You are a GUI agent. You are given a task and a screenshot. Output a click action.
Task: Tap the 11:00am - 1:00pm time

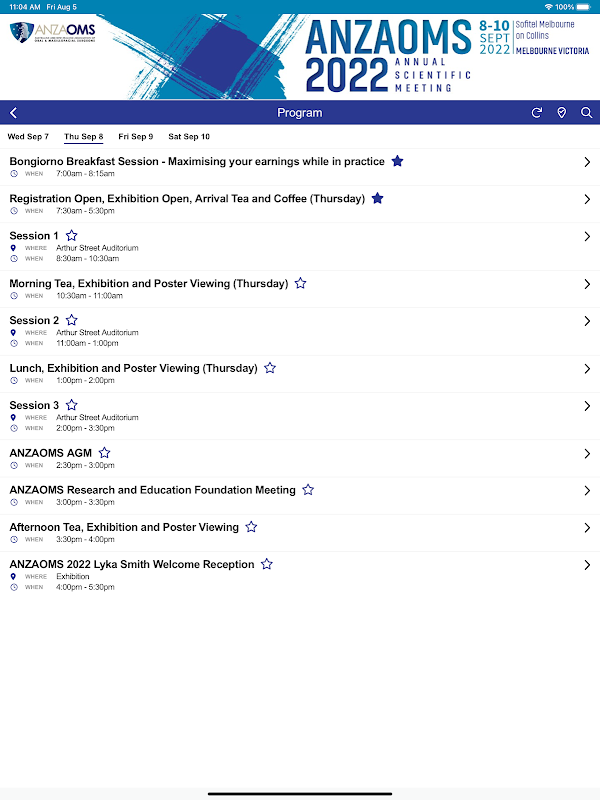[87, 343]
